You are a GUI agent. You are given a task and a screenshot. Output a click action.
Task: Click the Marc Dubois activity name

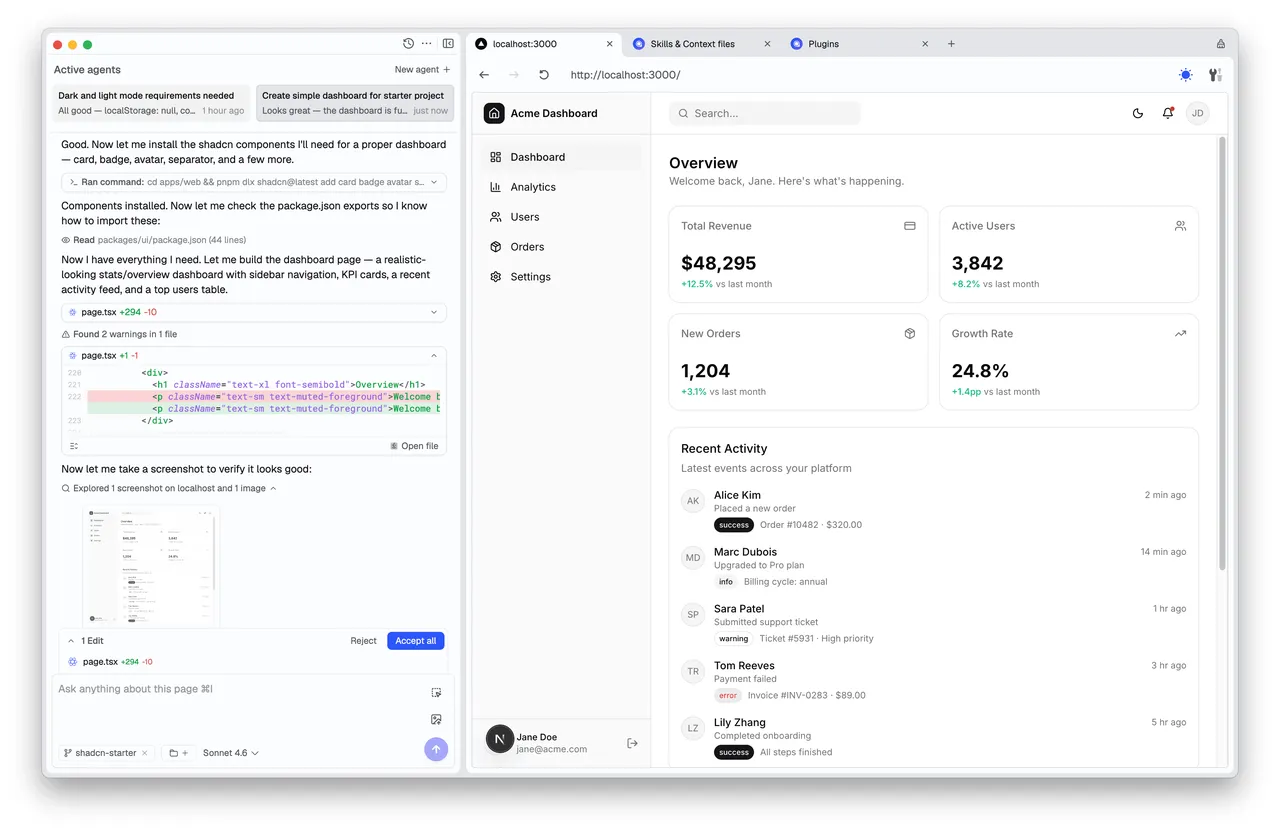click(x=745, y=552)
